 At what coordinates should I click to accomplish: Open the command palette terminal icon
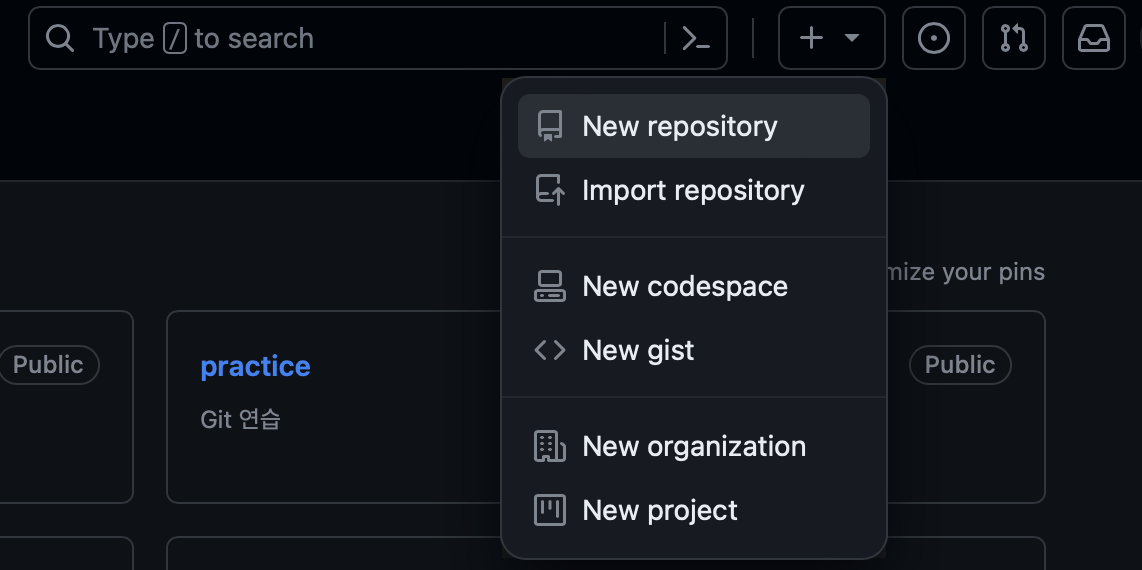696,39
